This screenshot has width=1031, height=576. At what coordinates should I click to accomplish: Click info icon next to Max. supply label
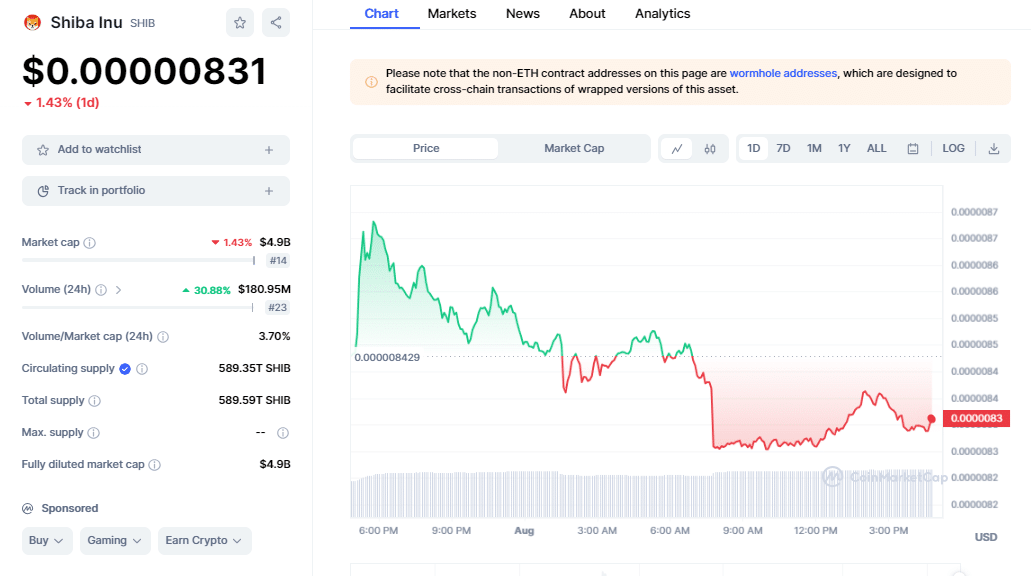(93, 433)
